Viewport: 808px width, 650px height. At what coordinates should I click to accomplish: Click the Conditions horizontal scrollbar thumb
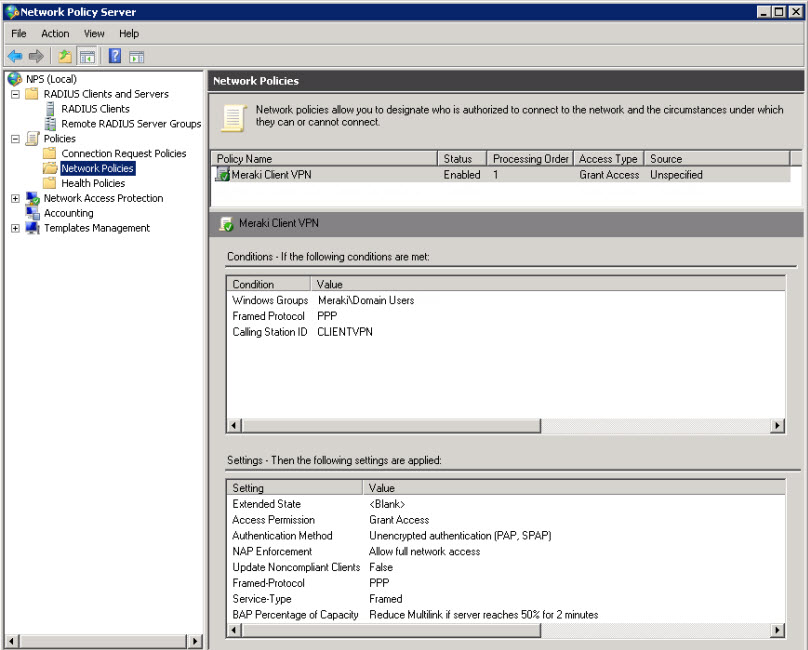(x=391, y=426)
